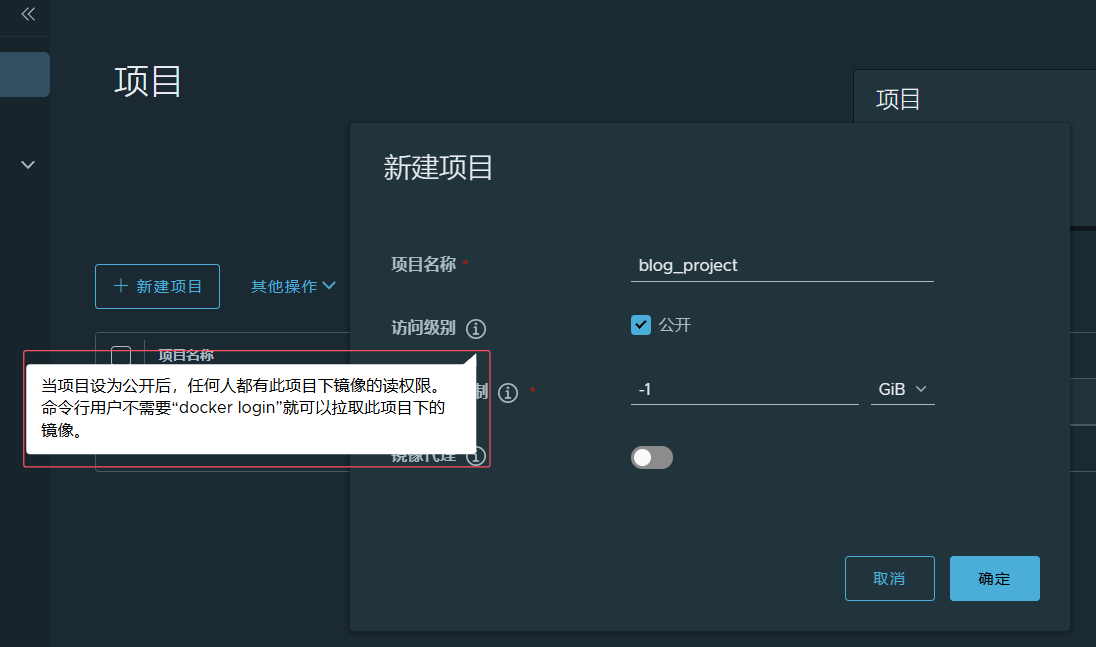1096x647 pixels.
Task: Click the storage quota info icon
Action: click(508, 393)
